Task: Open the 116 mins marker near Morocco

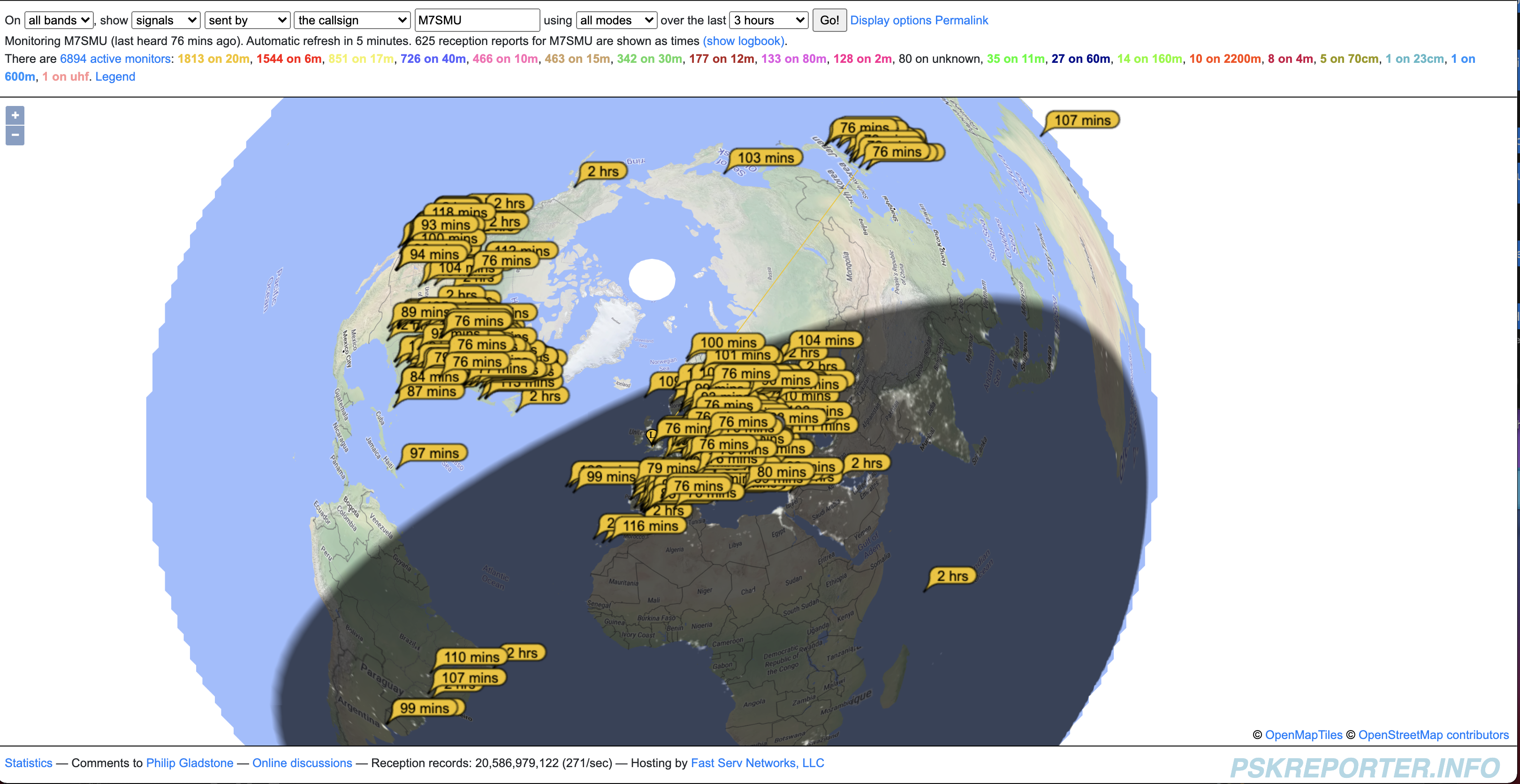Action: click(x=650, y=526)
